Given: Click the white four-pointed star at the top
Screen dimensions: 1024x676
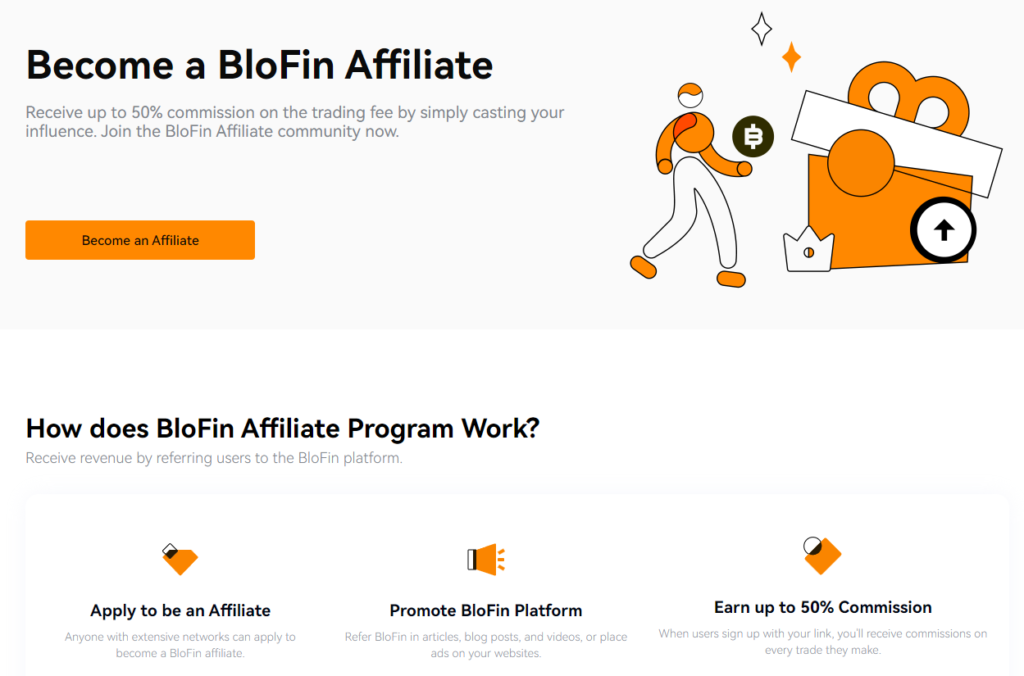Looking at the screenshot, I should [x=761, y=28].
